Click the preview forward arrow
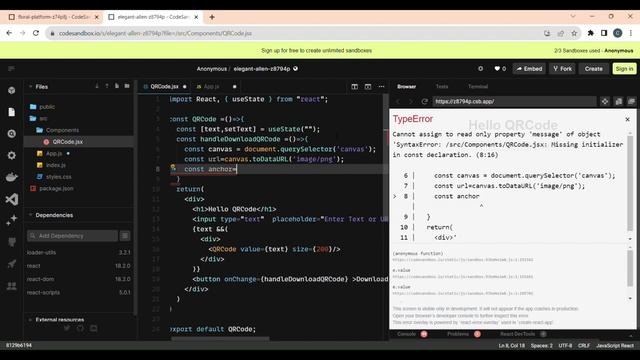Screen dimensions: 640x360 click(x=411, y=101)
